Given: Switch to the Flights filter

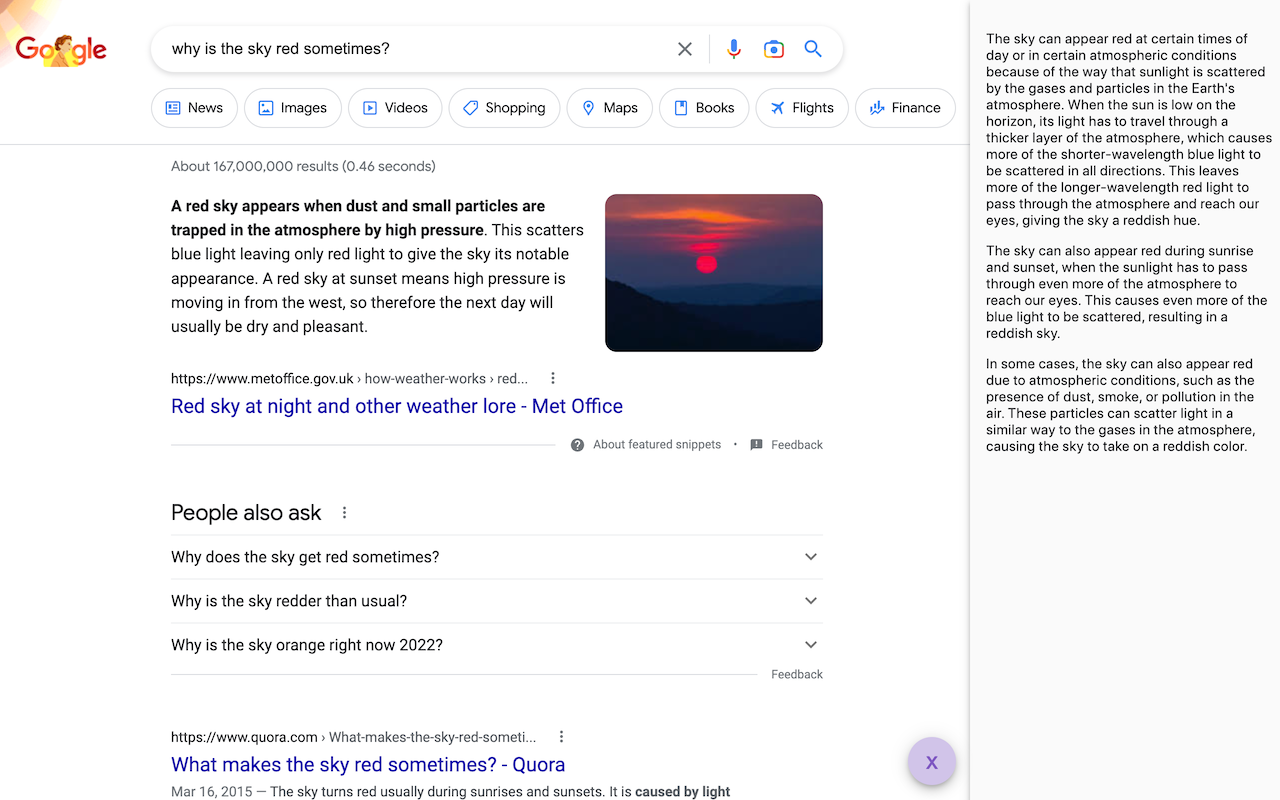Looking at the screenshot, I should pyautogui.click(x=802, y=108).
